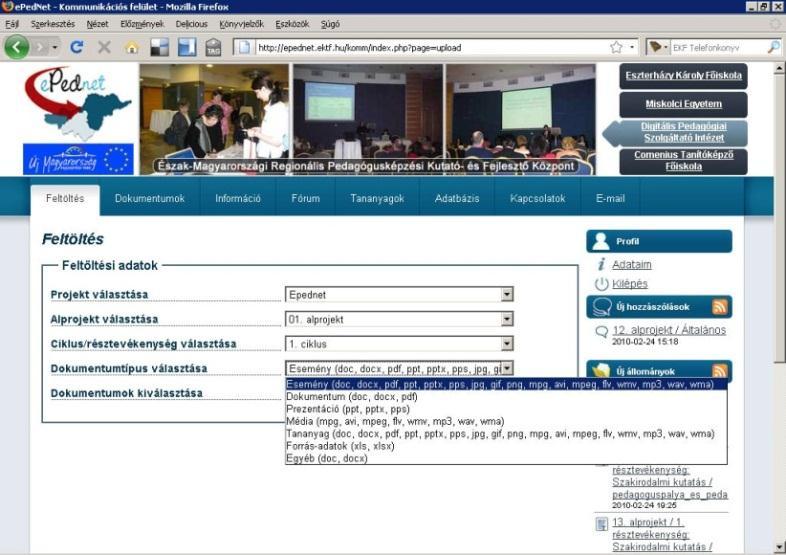Go to the Home page icon
The image size is (786, 555).
click(132, 48)
